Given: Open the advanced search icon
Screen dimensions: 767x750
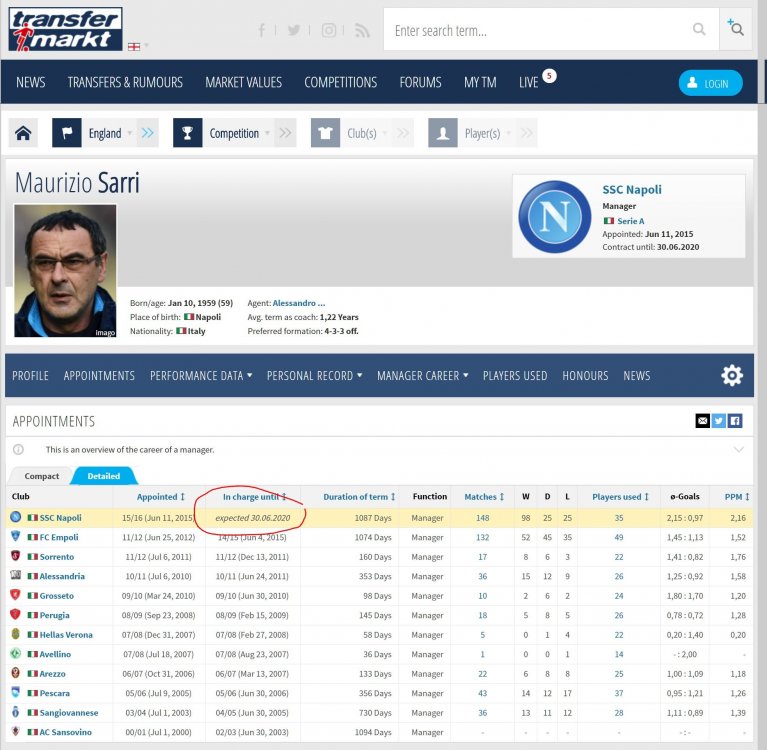Looking at the screenshot, I should [x=736, y=28].
